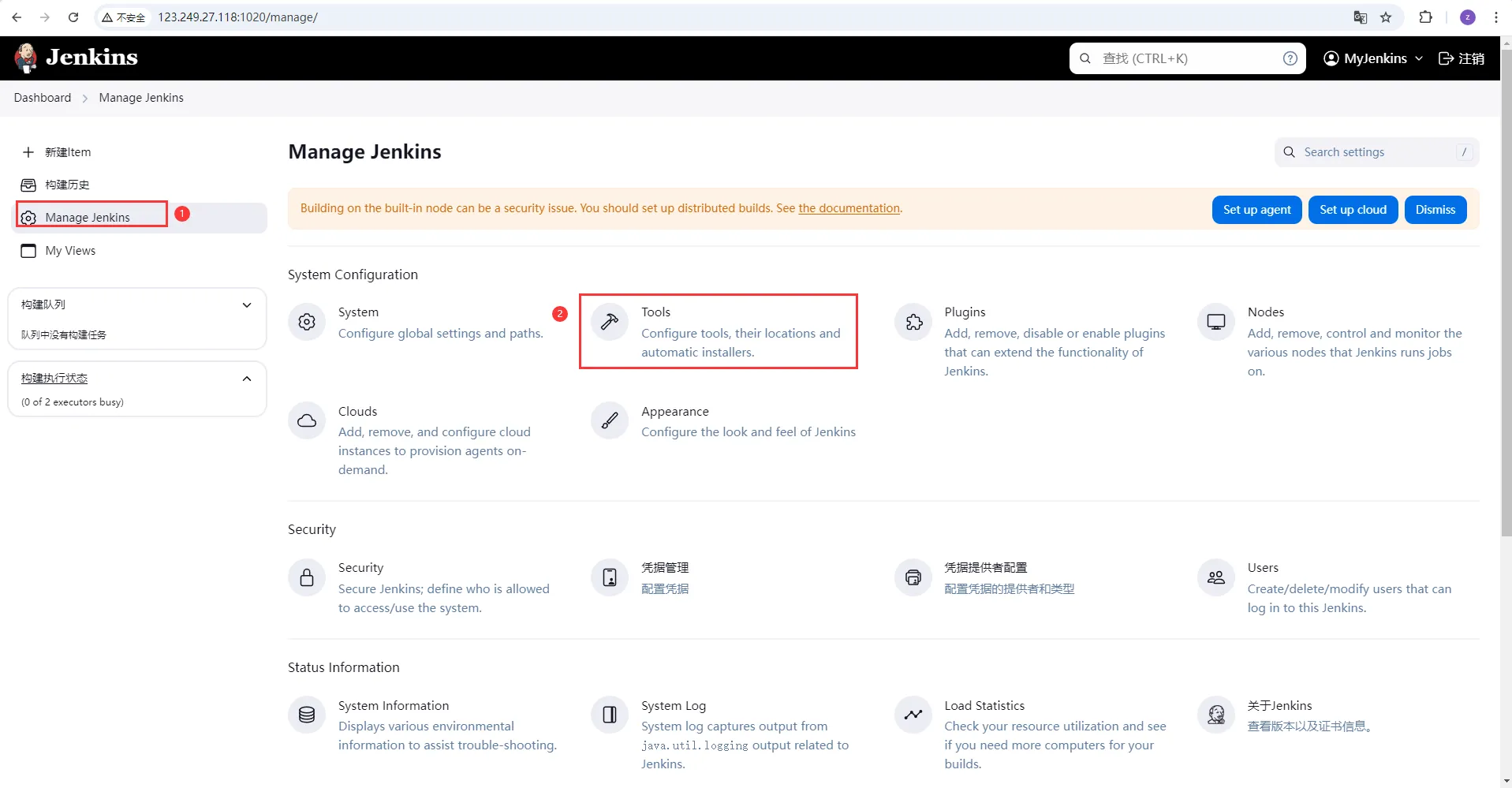Click the Nodes monitor icon

point(1216,322)
